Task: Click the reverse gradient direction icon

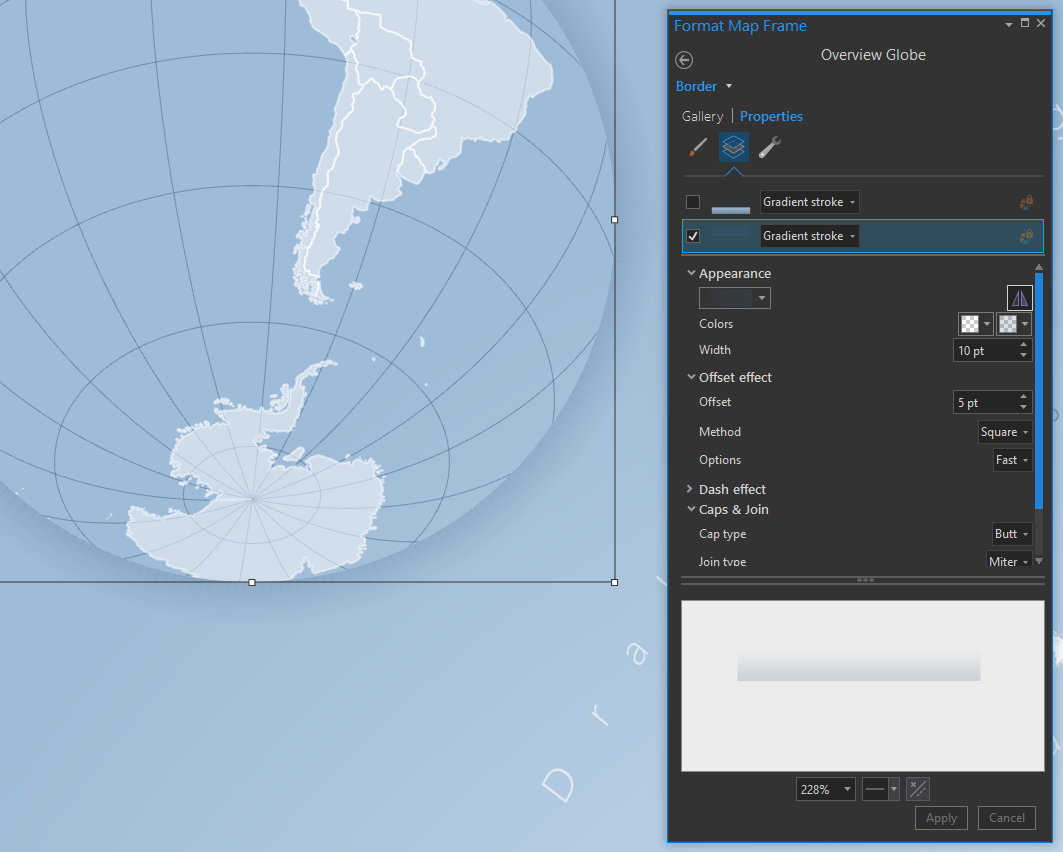Action: 1019,298
